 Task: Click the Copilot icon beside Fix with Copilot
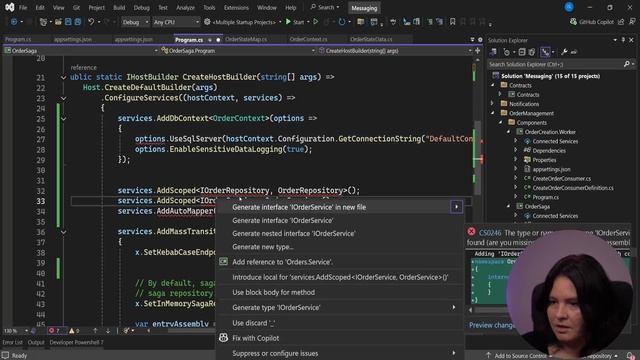point(223,338)
